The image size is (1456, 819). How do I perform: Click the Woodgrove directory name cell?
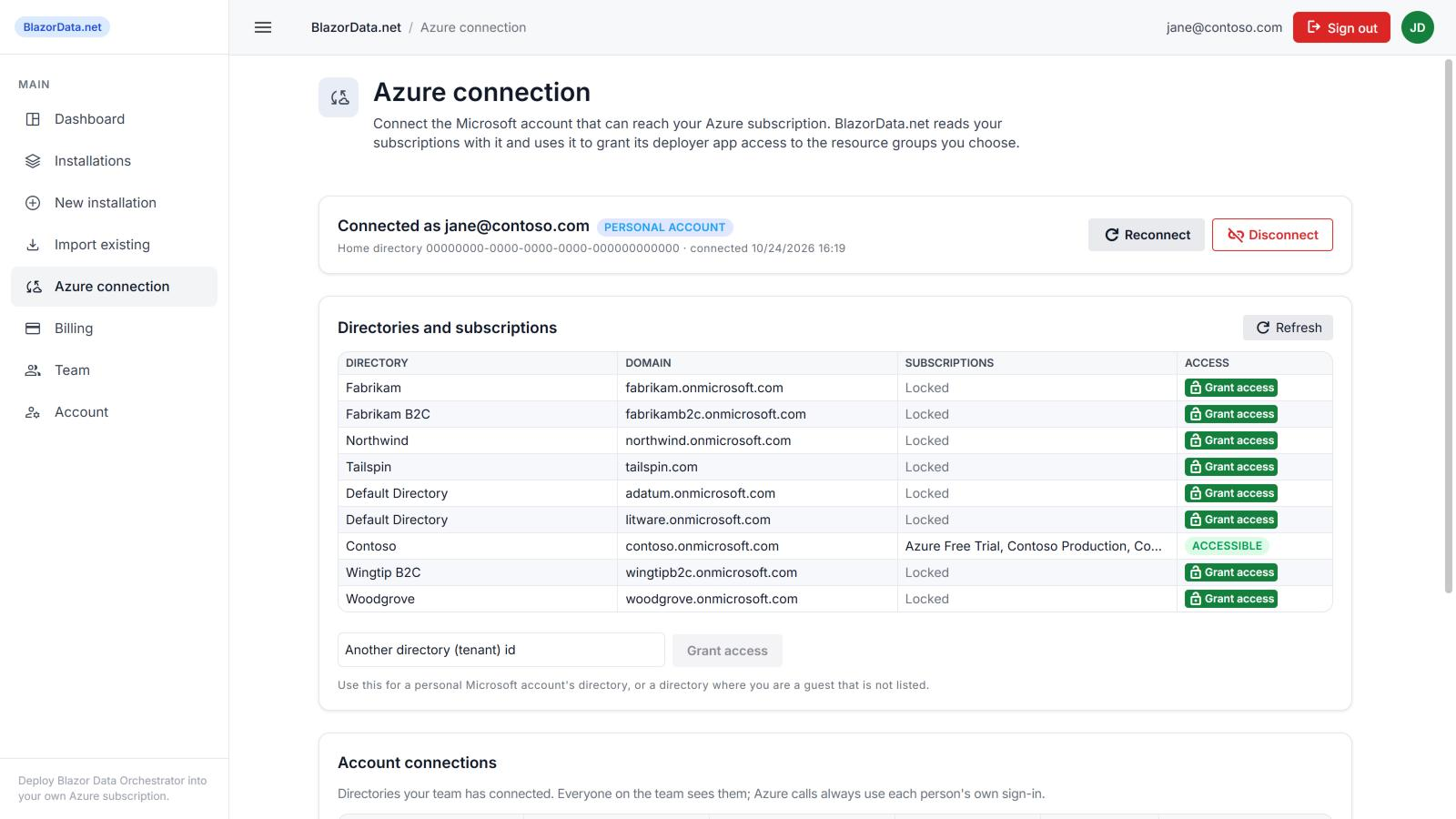(x=478, y=599)
